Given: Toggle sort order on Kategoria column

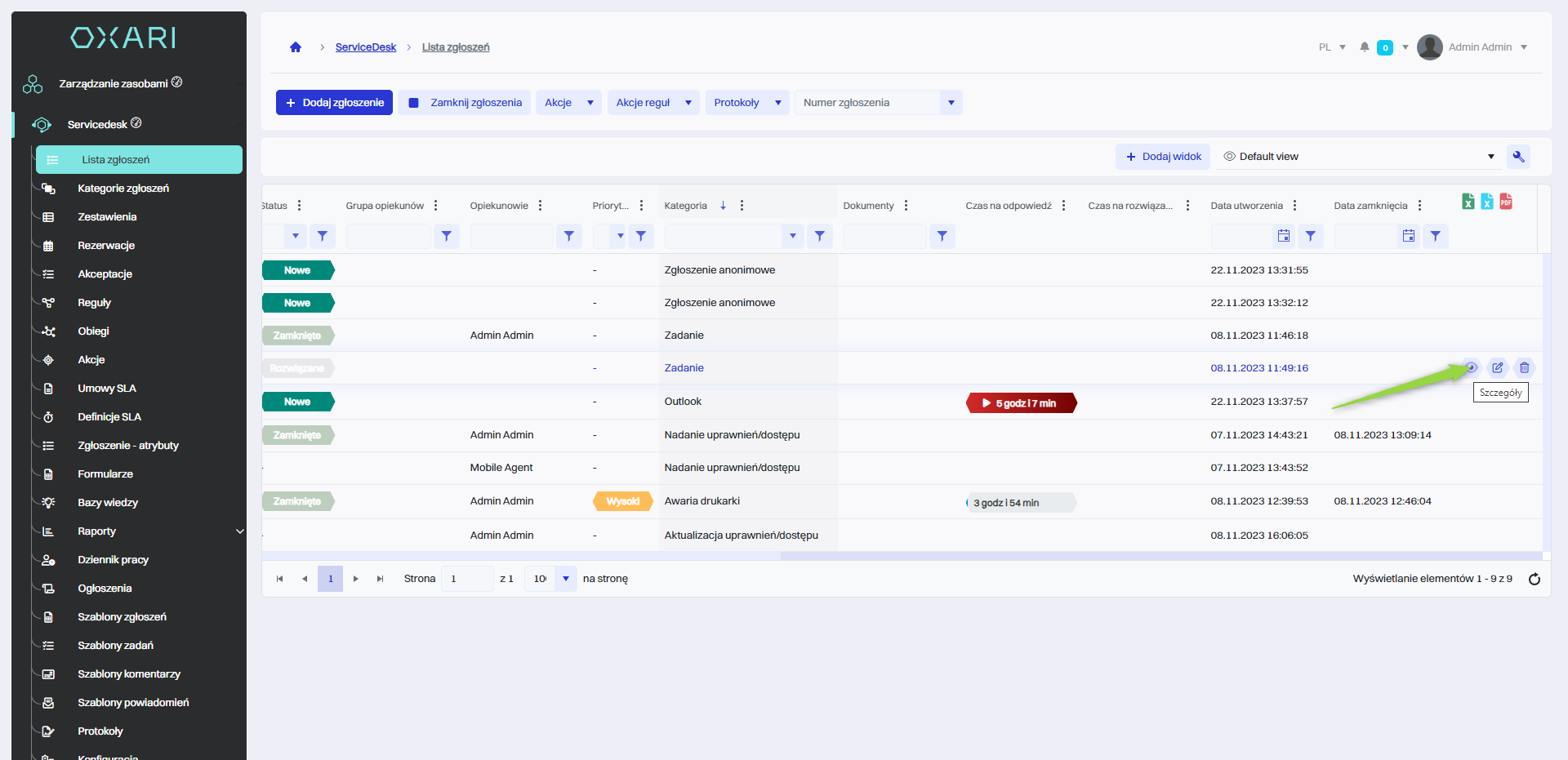Looking at the screenshot, I should [723, 206].
